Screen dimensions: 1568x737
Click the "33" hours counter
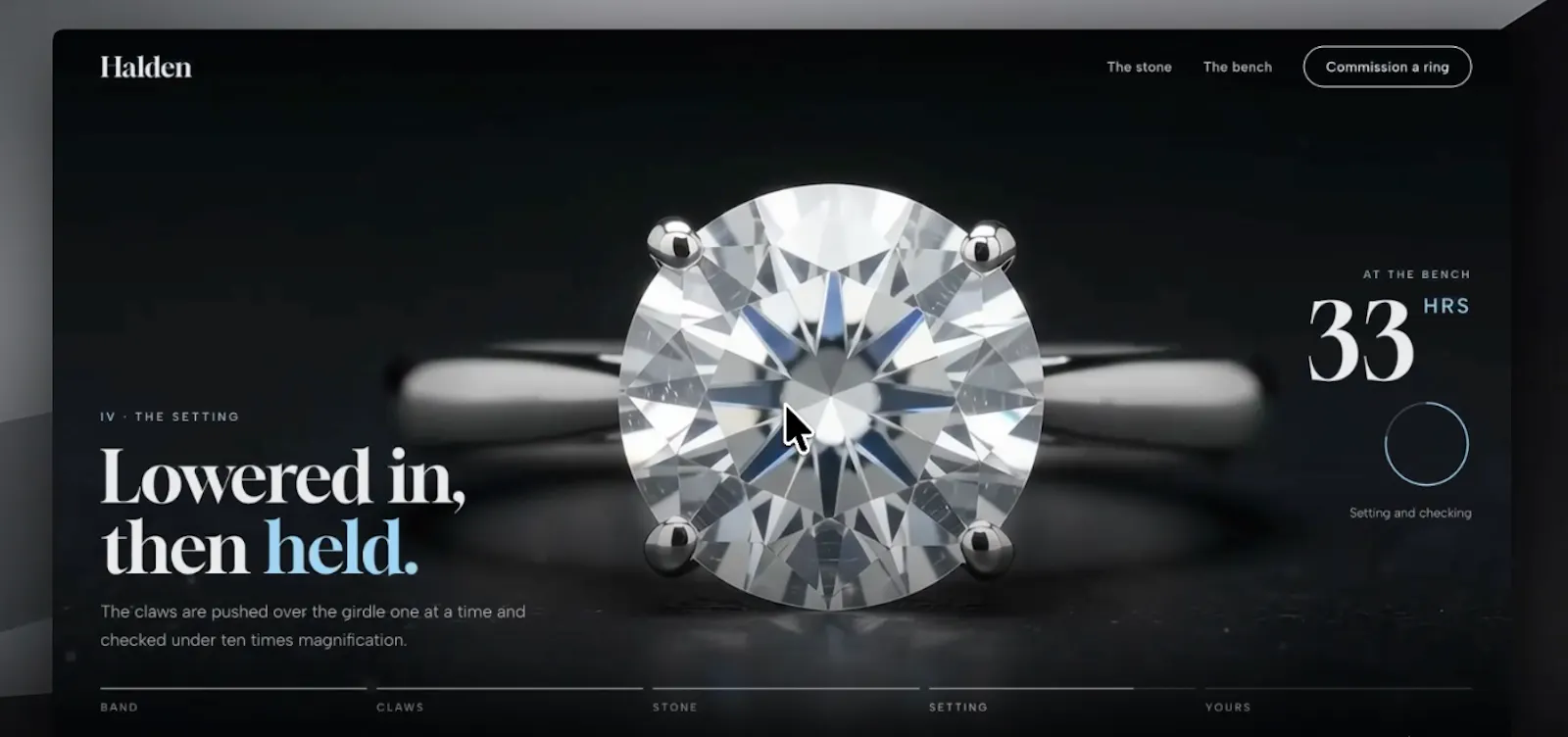(1361, 340)
